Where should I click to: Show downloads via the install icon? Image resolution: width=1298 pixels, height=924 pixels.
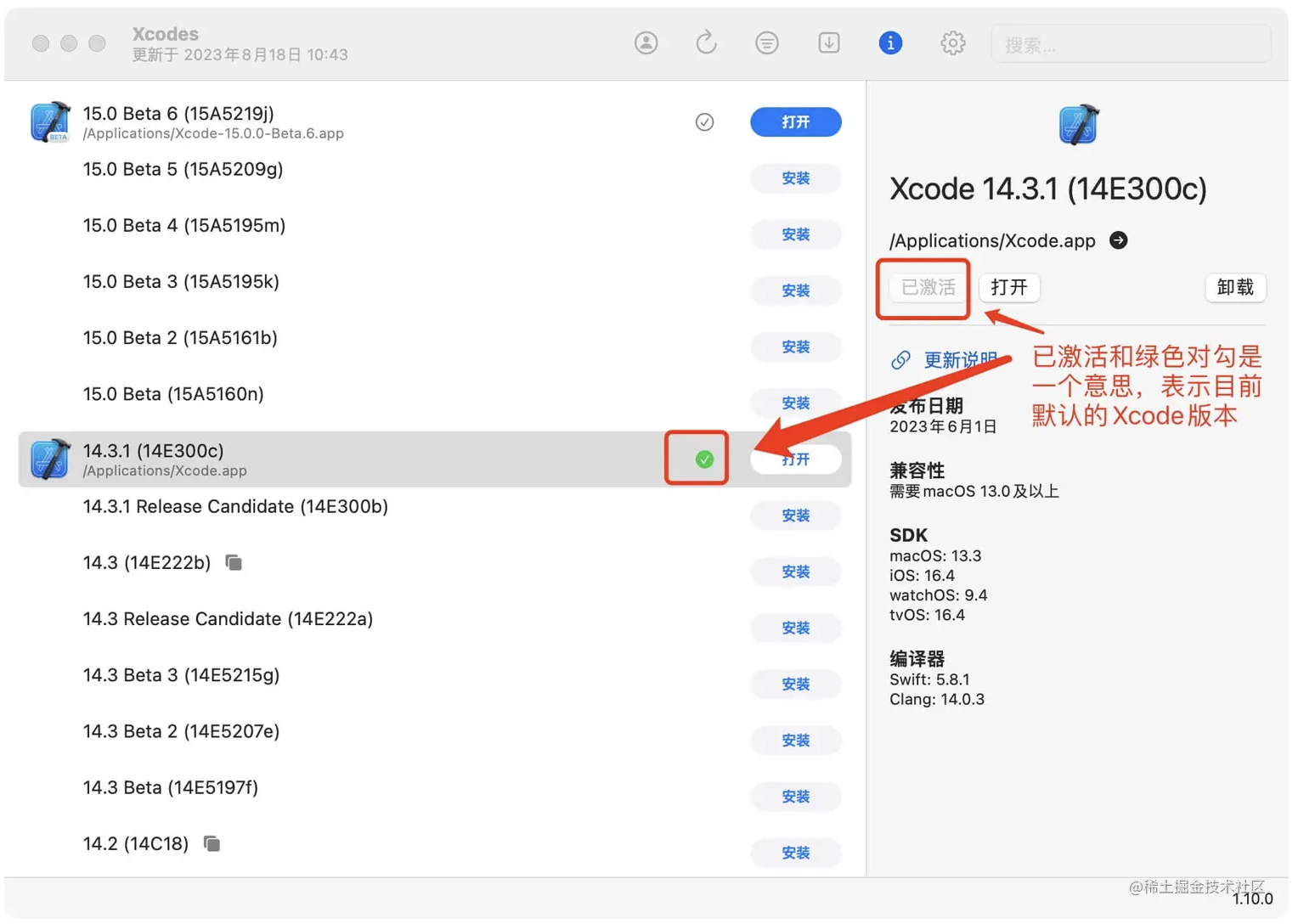click(x=829, y=42)
